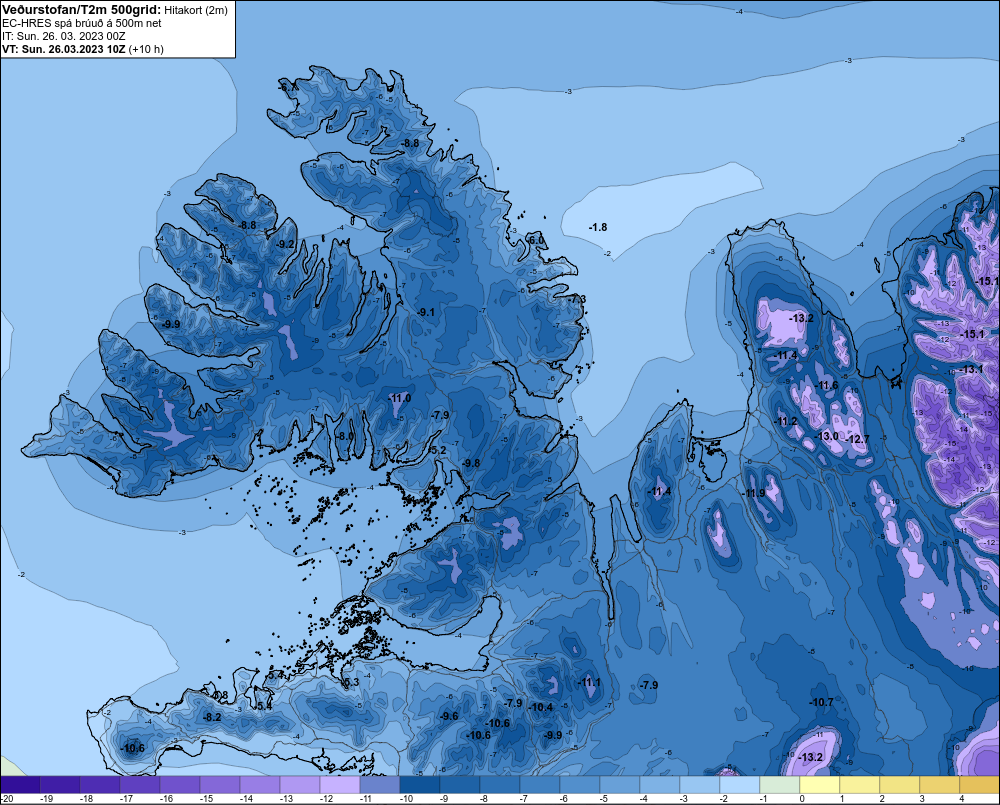
Task: Click the "-6.0" coastal temperature label
Action: 536,240
